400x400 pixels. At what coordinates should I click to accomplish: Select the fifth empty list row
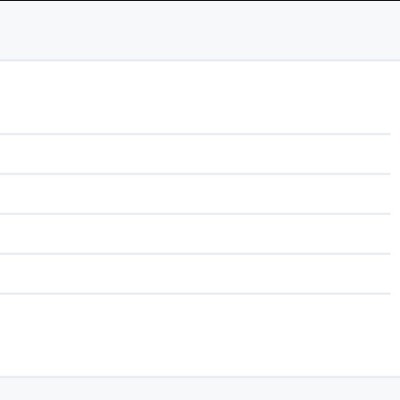click(195, 274)
